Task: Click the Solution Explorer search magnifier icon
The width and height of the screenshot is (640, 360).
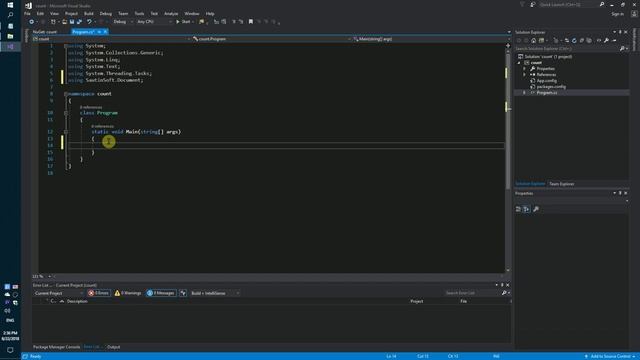Action: 622,49
